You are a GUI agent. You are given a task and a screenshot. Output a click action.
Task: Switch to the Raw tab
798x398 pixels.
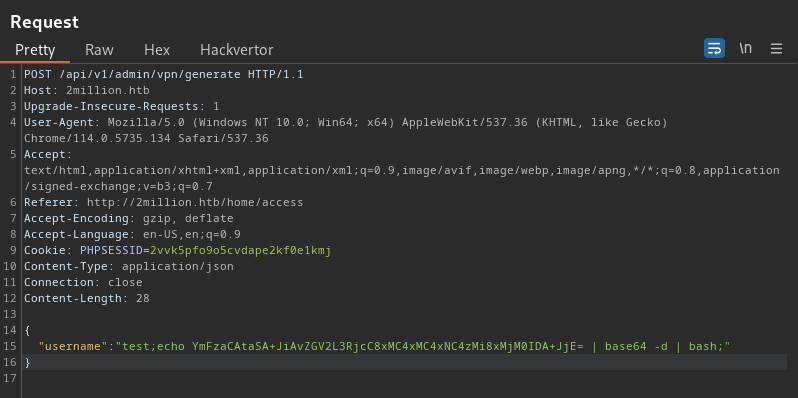tap(99, 50)
